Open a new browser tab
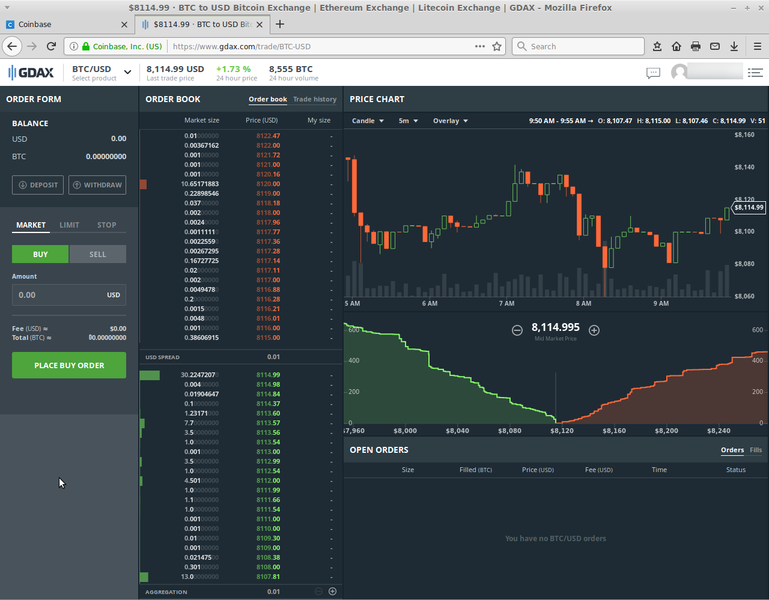 tap(280, 24)
